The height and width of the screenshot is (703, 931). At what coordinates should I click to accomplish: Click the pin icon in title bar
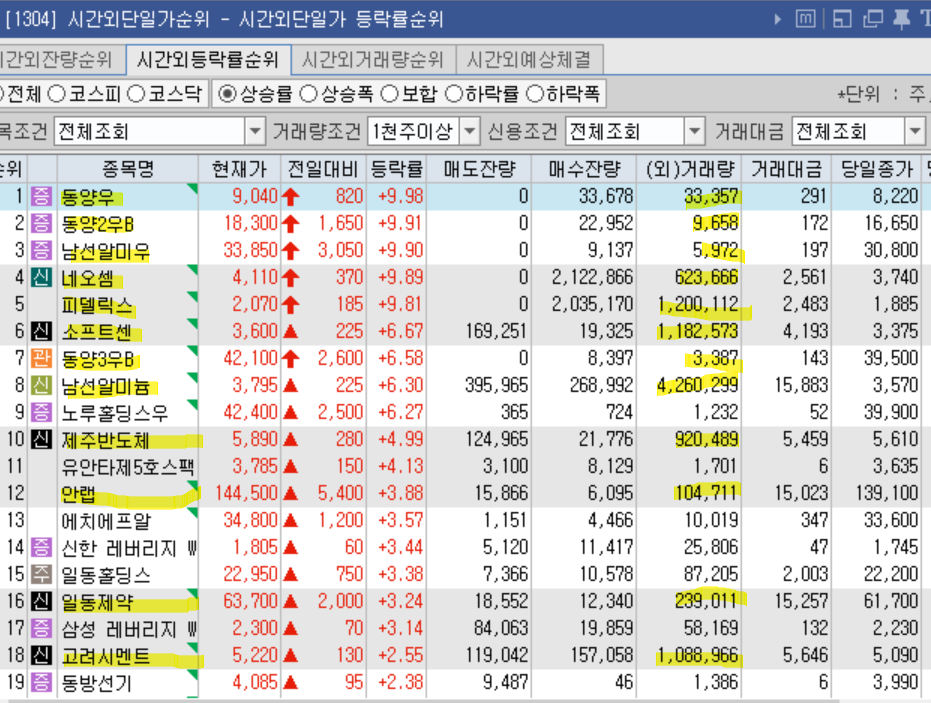[x=901, y=20]
